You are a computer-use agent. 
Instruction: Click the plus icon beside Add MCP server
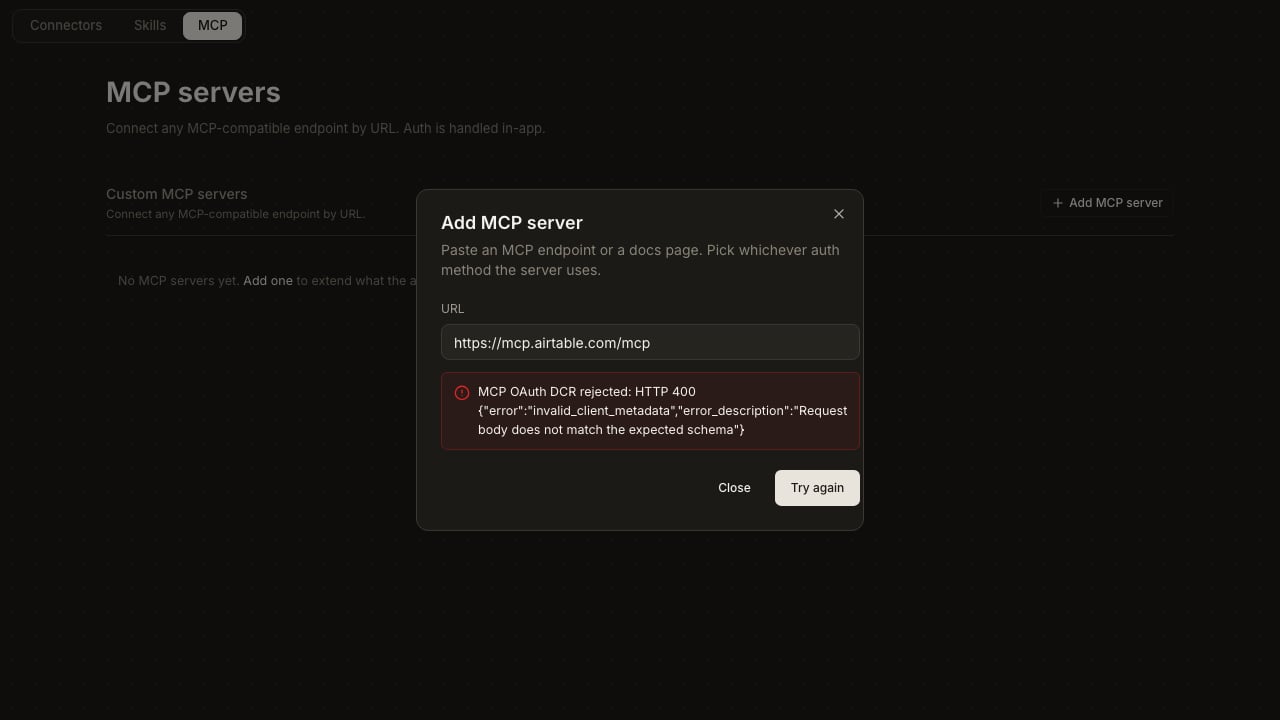(1058, 203)
